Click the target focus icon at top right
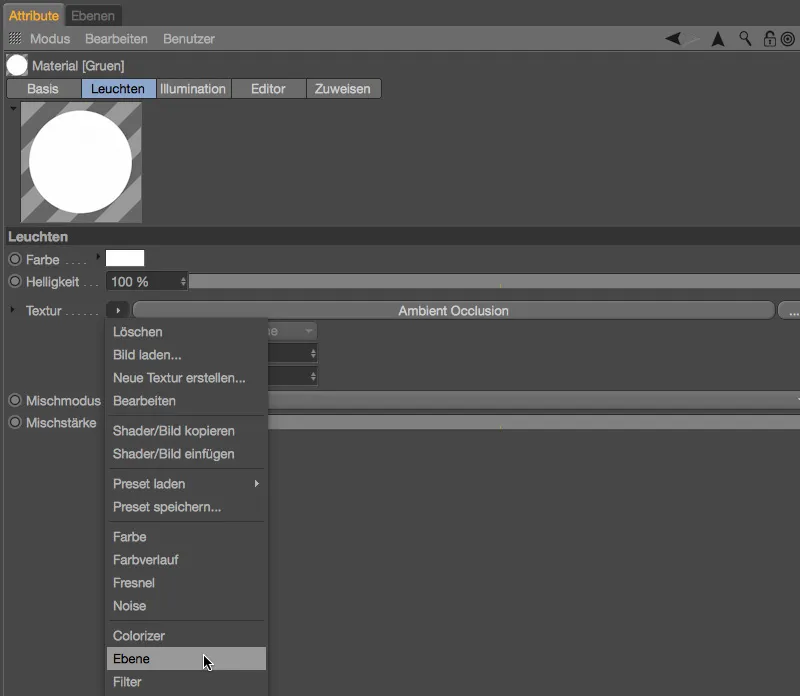 [790, 38]
